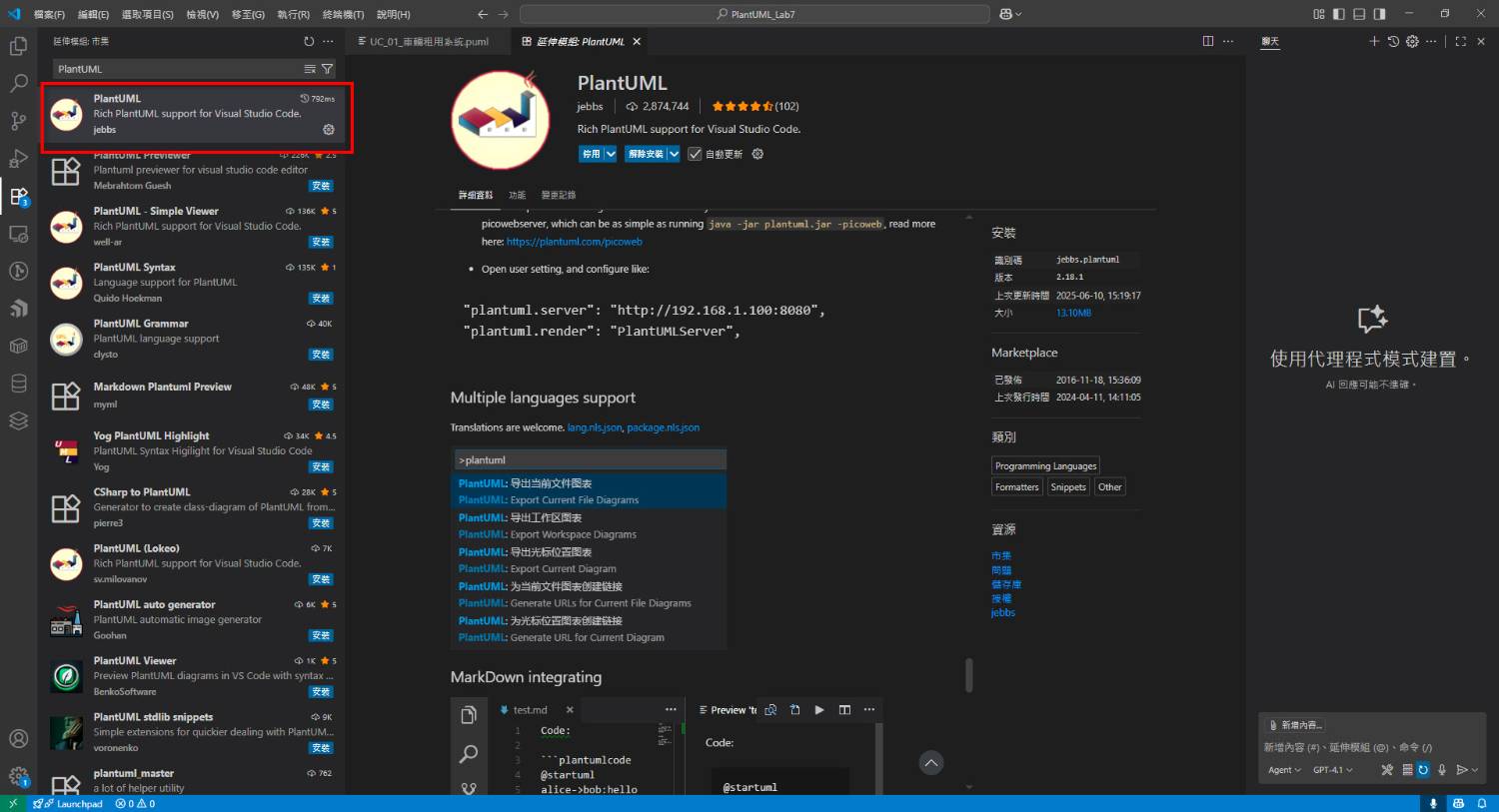Viewport: 1499px width, 812px height.
Task: Open the Search view in the activity bar
Action: [18, 84]
